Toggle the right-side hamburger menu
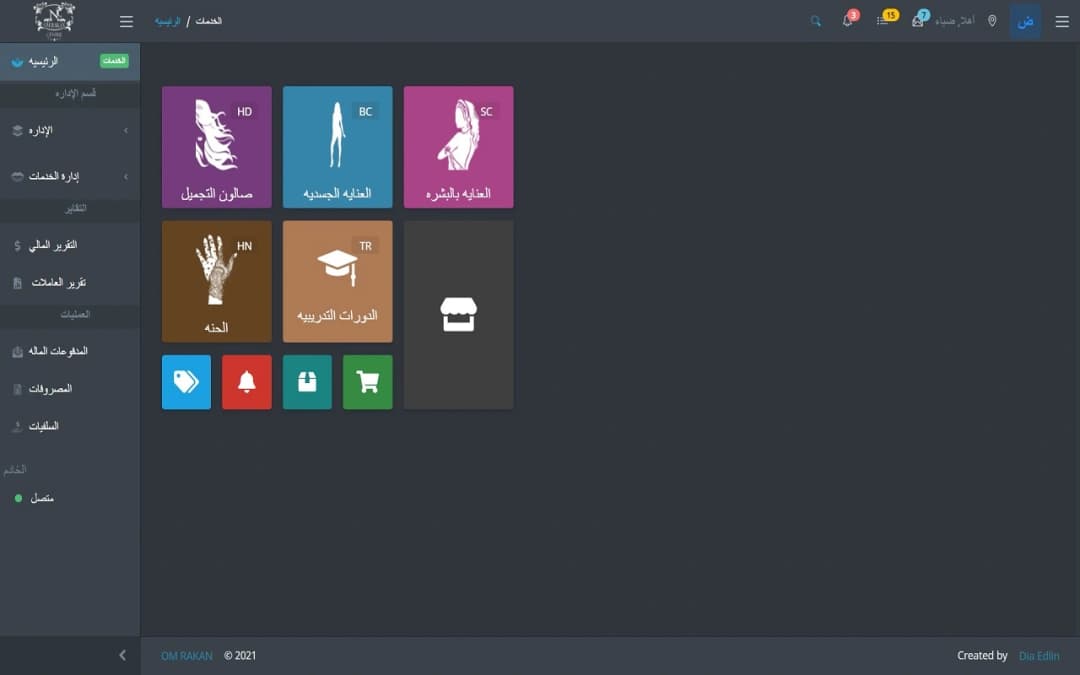 click(x=1062, y=21)
